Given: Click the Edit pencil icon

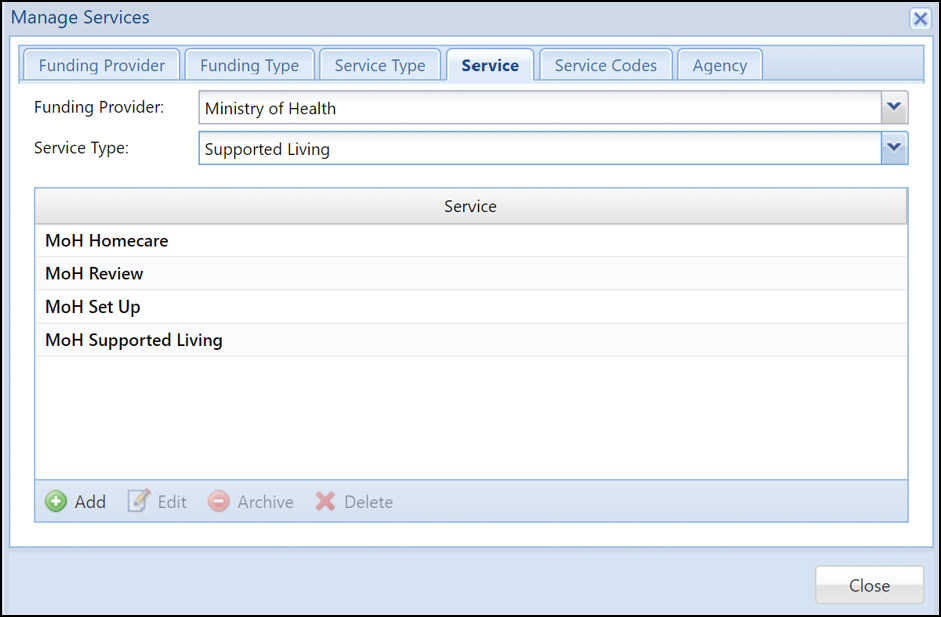Looking at the screenshot, I should pos(139,501).
